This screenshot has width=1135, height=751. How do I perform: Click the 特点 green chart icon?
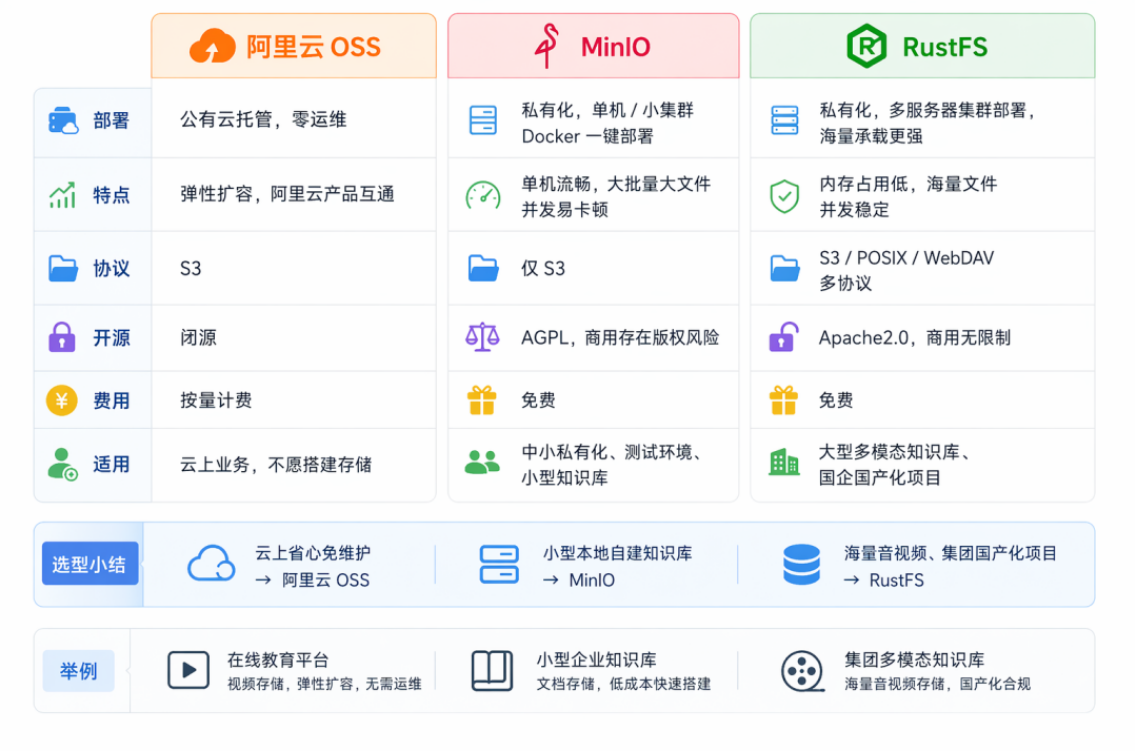pyautogui.click(x=62, y=195)
